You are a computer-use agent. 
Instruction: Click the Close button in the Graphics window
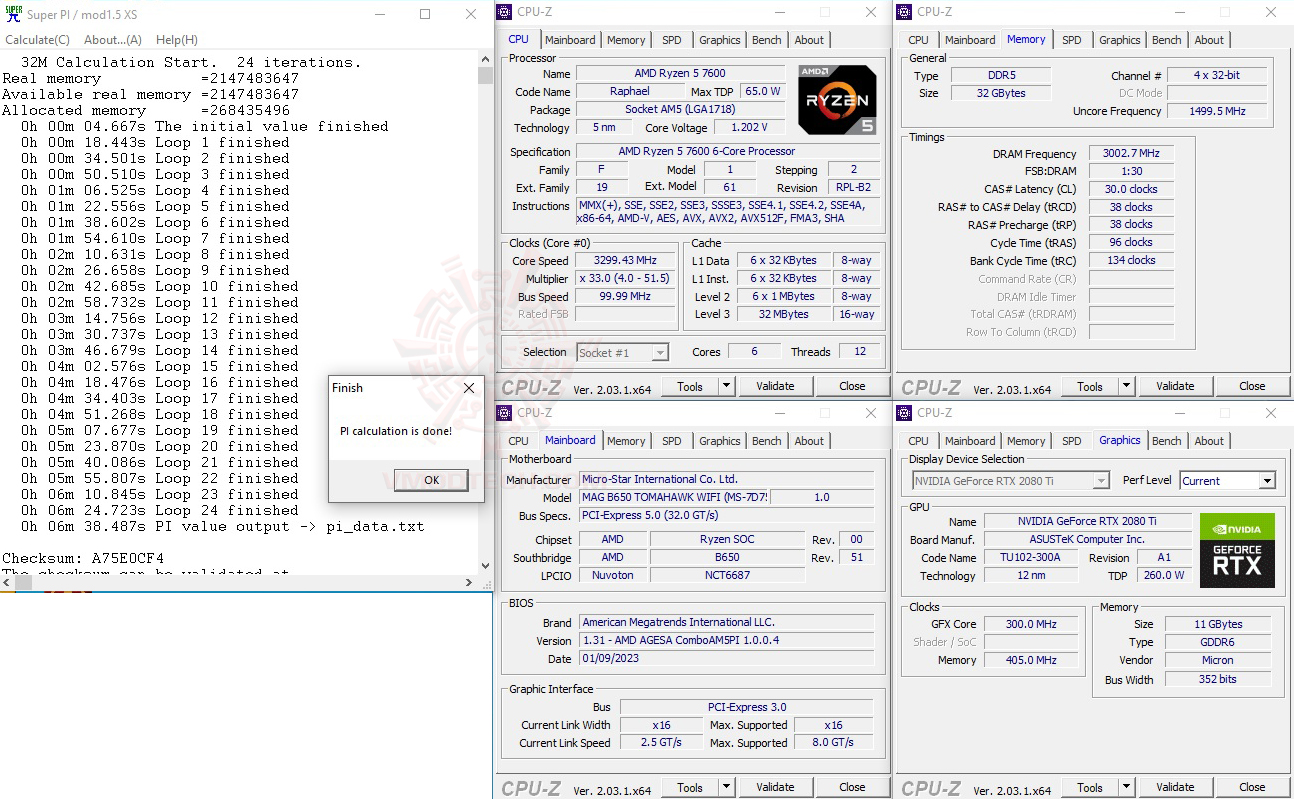(1252, 787)
